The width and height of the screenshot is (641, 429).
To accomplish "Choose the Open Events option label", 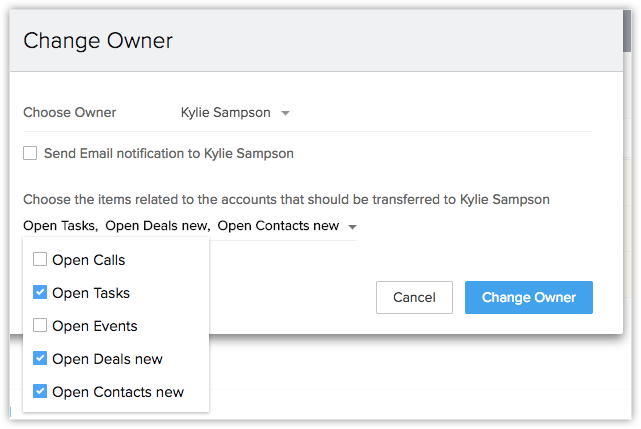I will coord(95,326).
